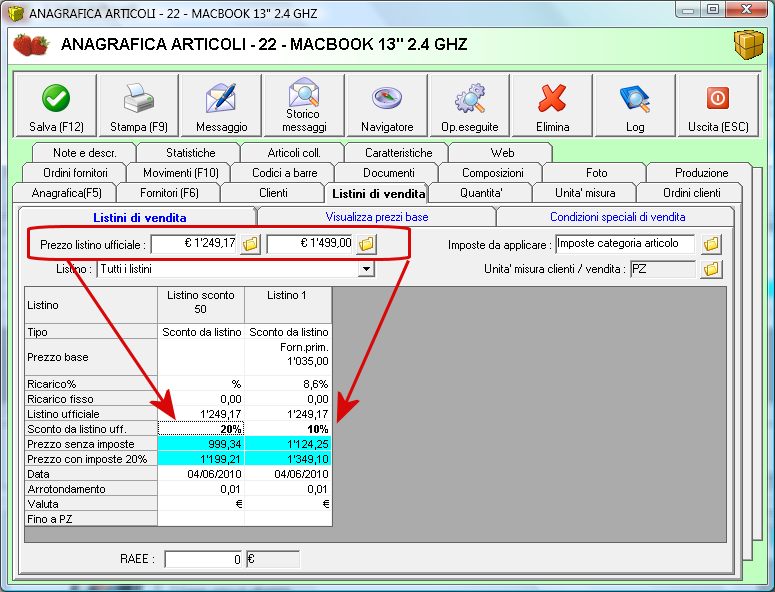
Task: Open Storico messaggi toolbar button
Action: (x=304, y=105)
